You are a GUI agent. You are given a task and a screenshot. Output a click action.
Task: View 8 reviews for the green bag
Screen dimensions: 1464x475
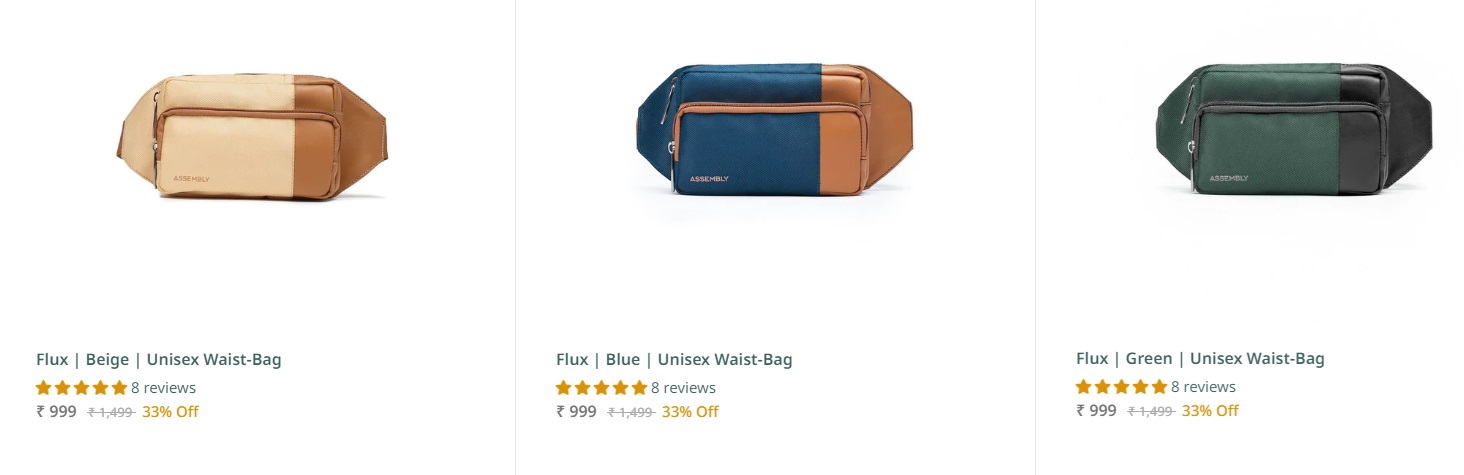[x=1203, y=387]
